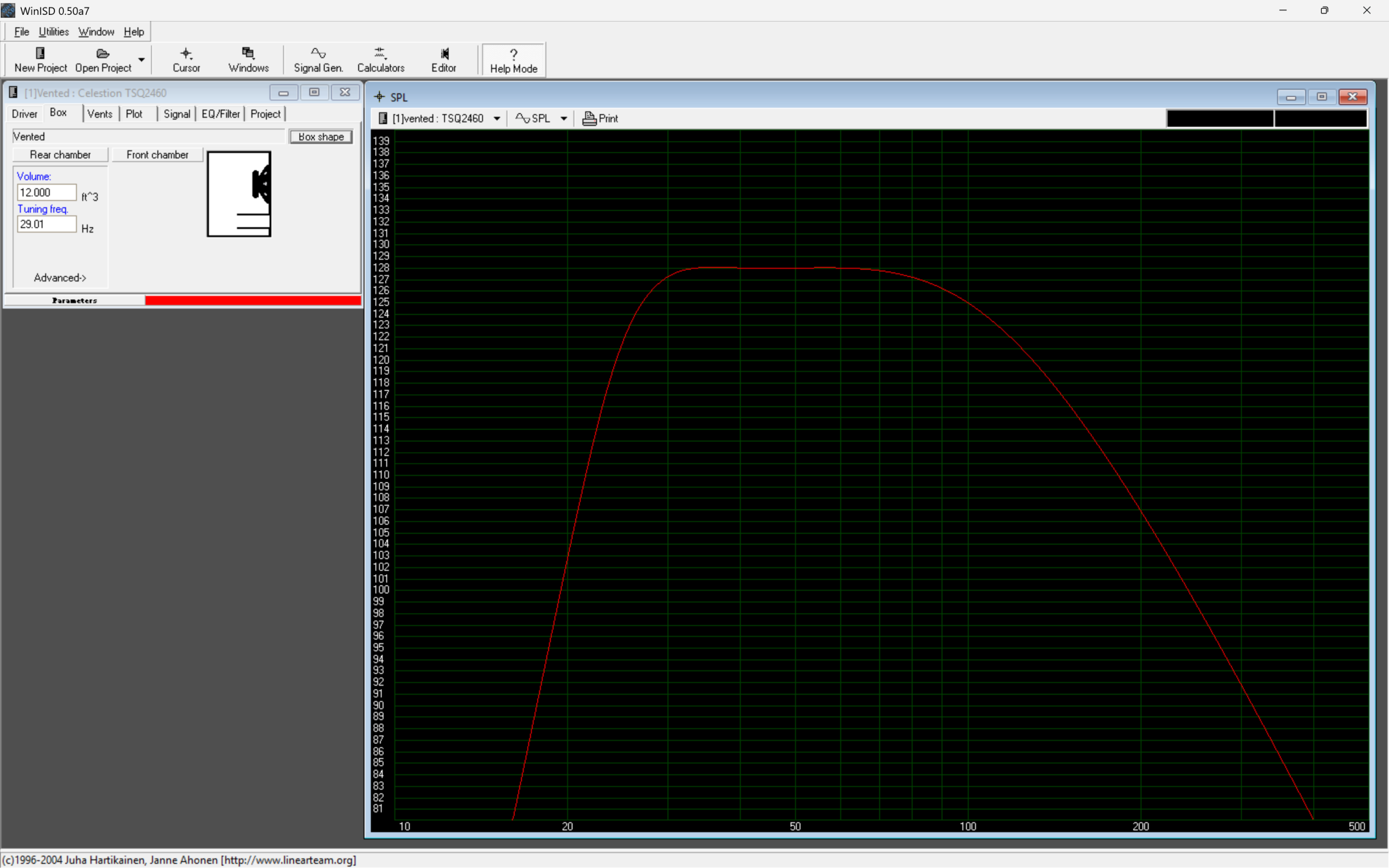Click the Print button in SPL window
The height and width of the screenshot is (868, 1389).
coord(600,119)
